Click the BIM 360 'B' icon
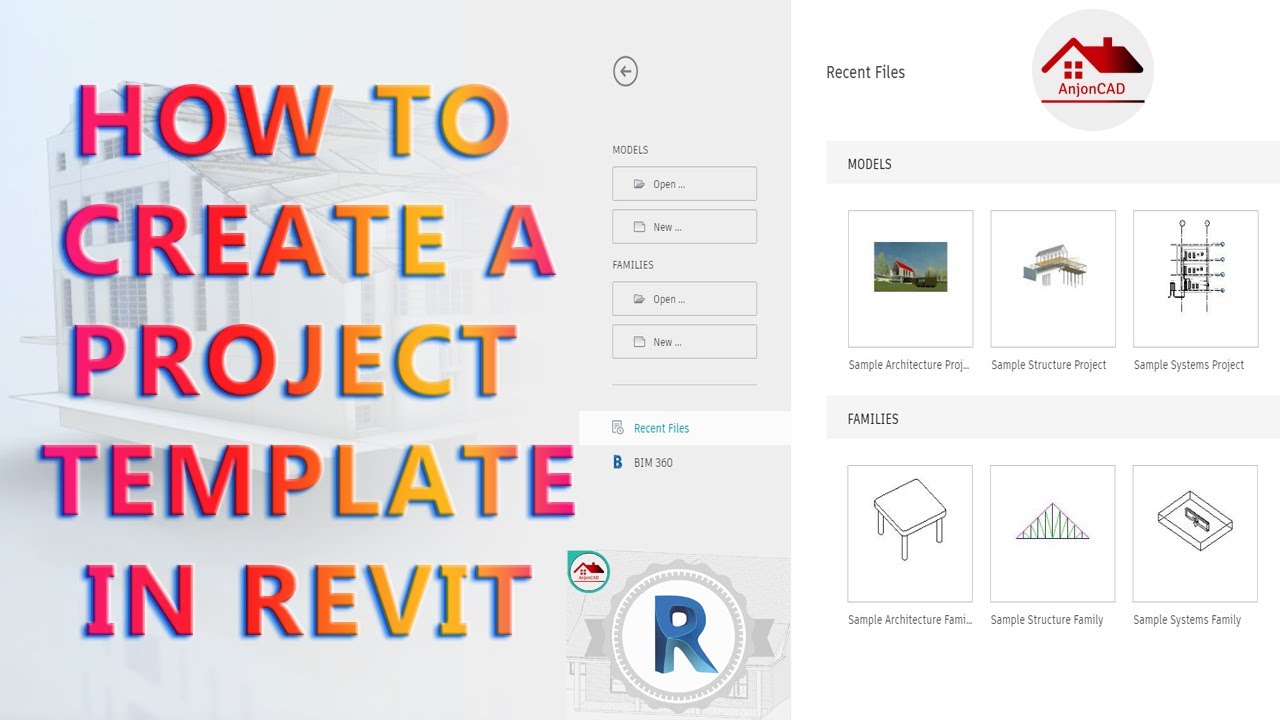This screenshot has height=720, width=1280. point(618,462)
